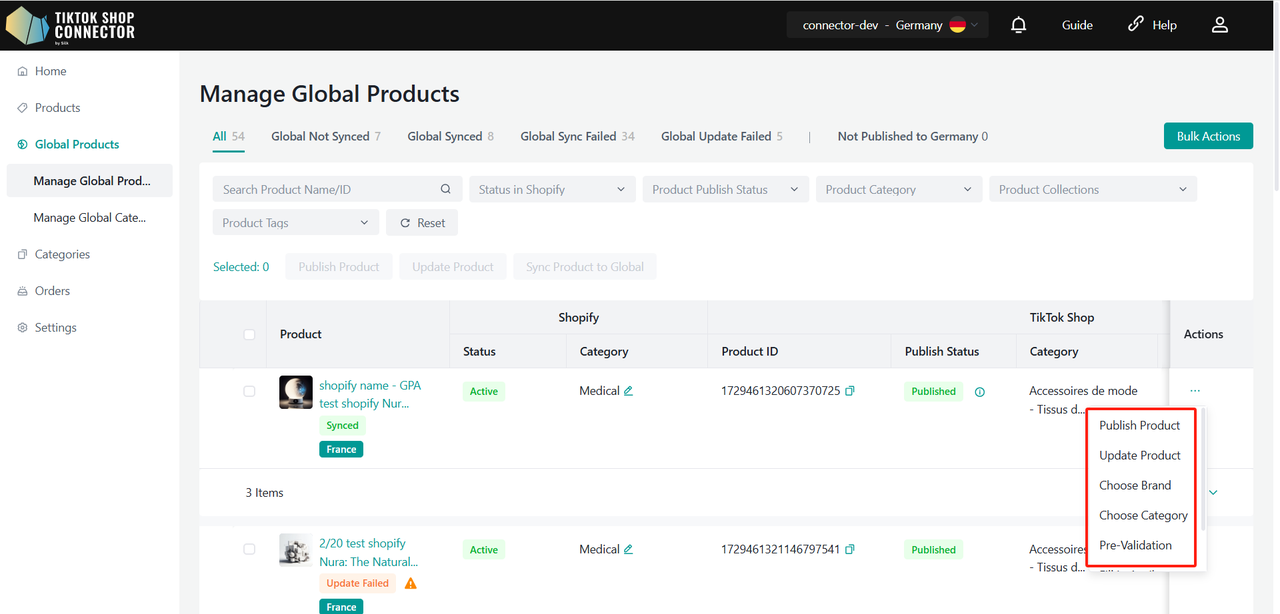1280x614 pixels.
Task: Open the Status in Shopify dropdown
Action: pyautogui.click(x=552, y=189)
